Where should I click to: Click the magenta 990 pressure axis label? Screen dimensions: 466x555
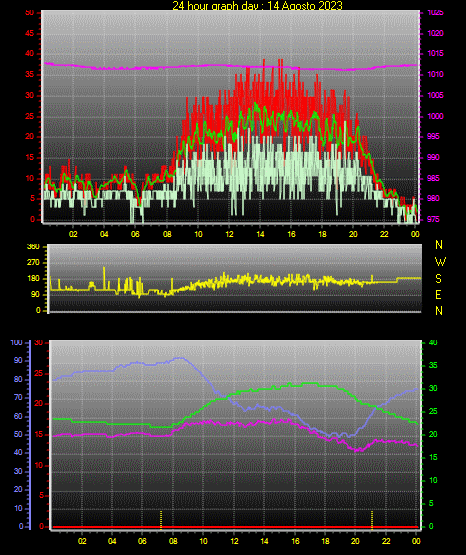(x=433, y=157)
